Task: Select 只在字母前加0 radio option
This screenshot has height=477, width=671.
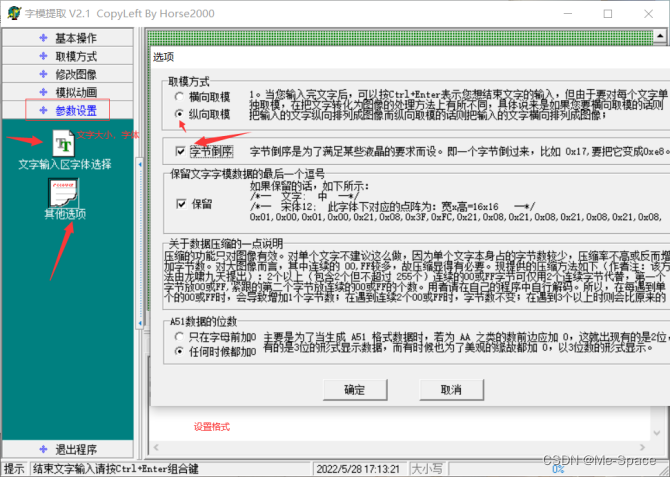Action: point(179,337)
